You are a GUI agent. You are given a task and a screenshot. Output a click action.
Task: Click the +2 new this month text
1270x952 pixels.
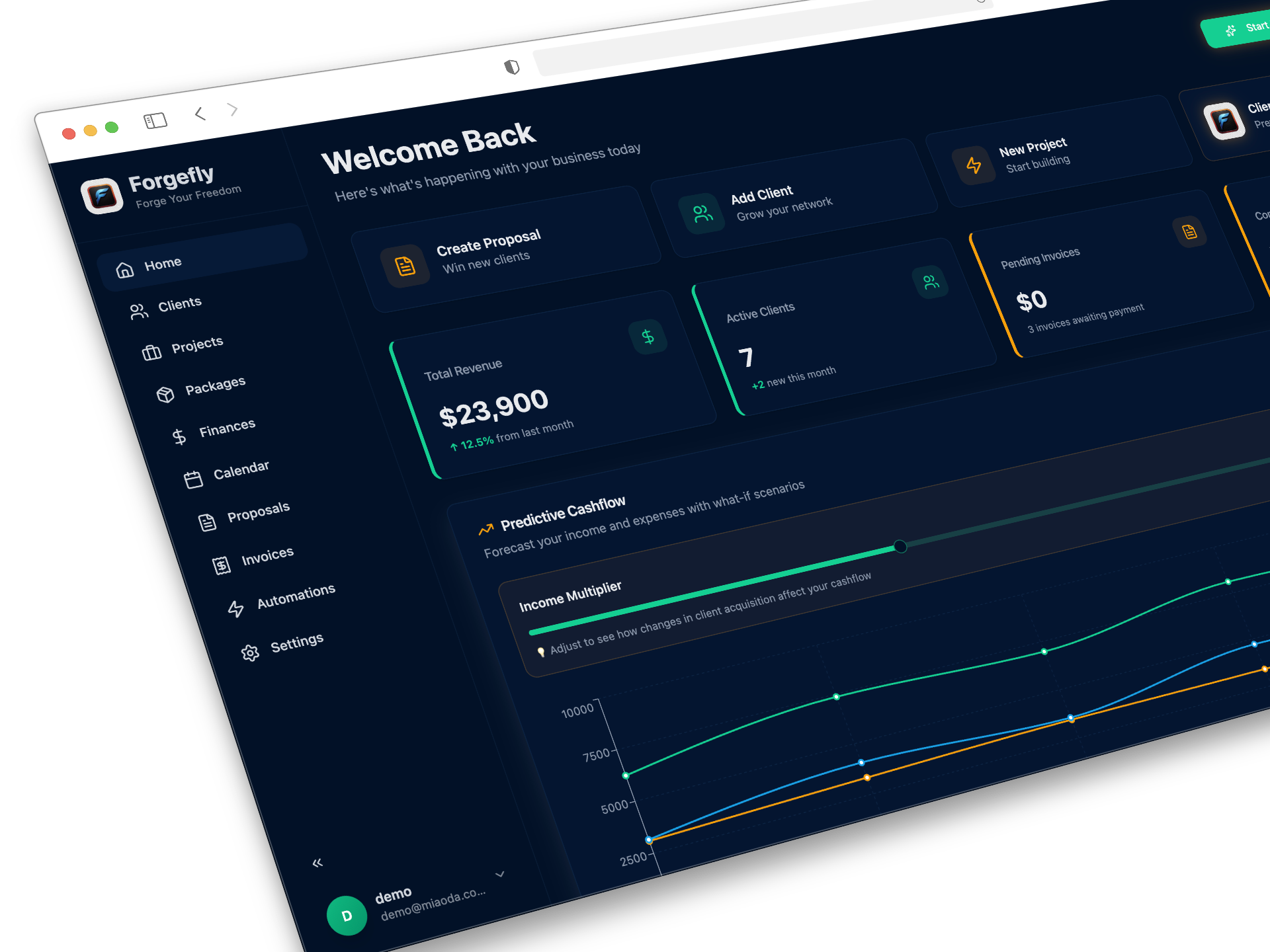(x=794, y=377)
